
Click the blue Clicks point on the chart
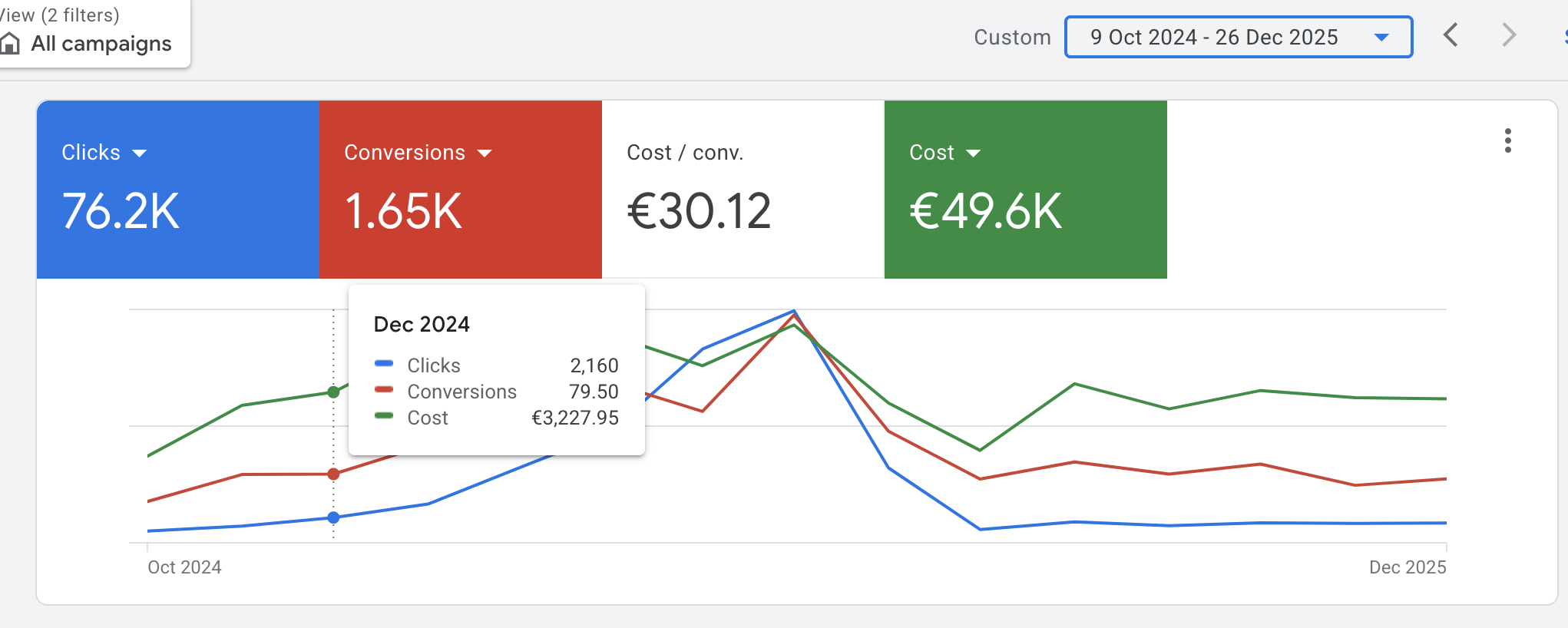[x=333, y=517]
